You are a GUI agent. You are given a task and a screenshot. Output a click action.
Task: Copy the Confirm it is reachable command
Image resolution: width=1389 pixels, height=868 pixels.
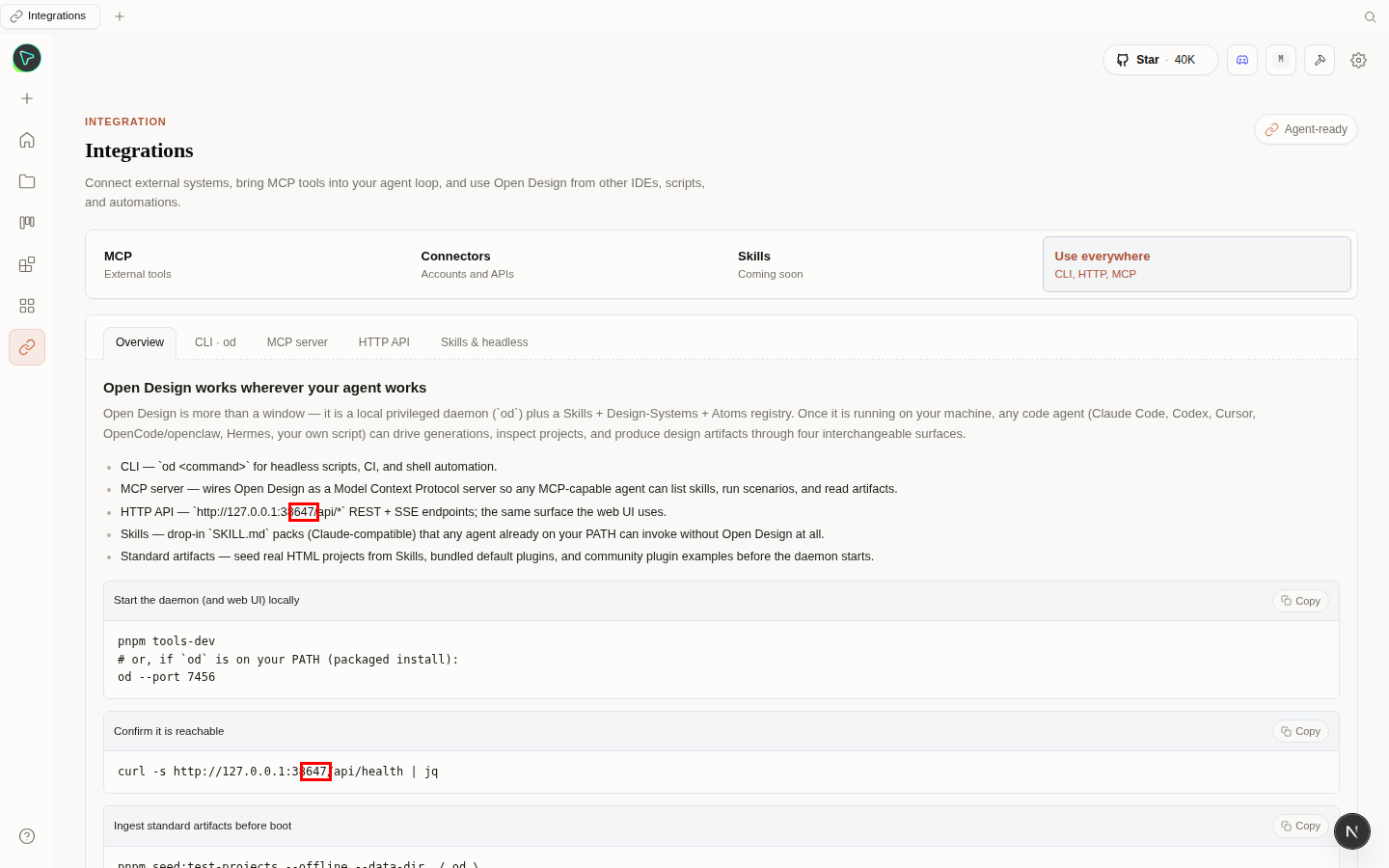[x=1300, y=731]
